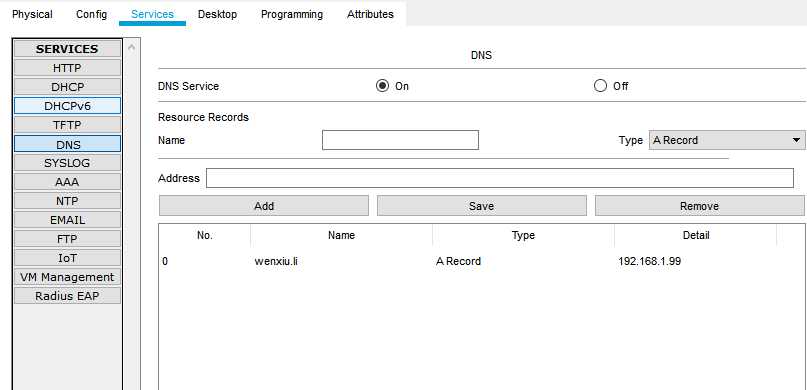The height and width of the screenshot is (390, 807).
Task: Open the TFTP service
Action: (x=67, y=125)
